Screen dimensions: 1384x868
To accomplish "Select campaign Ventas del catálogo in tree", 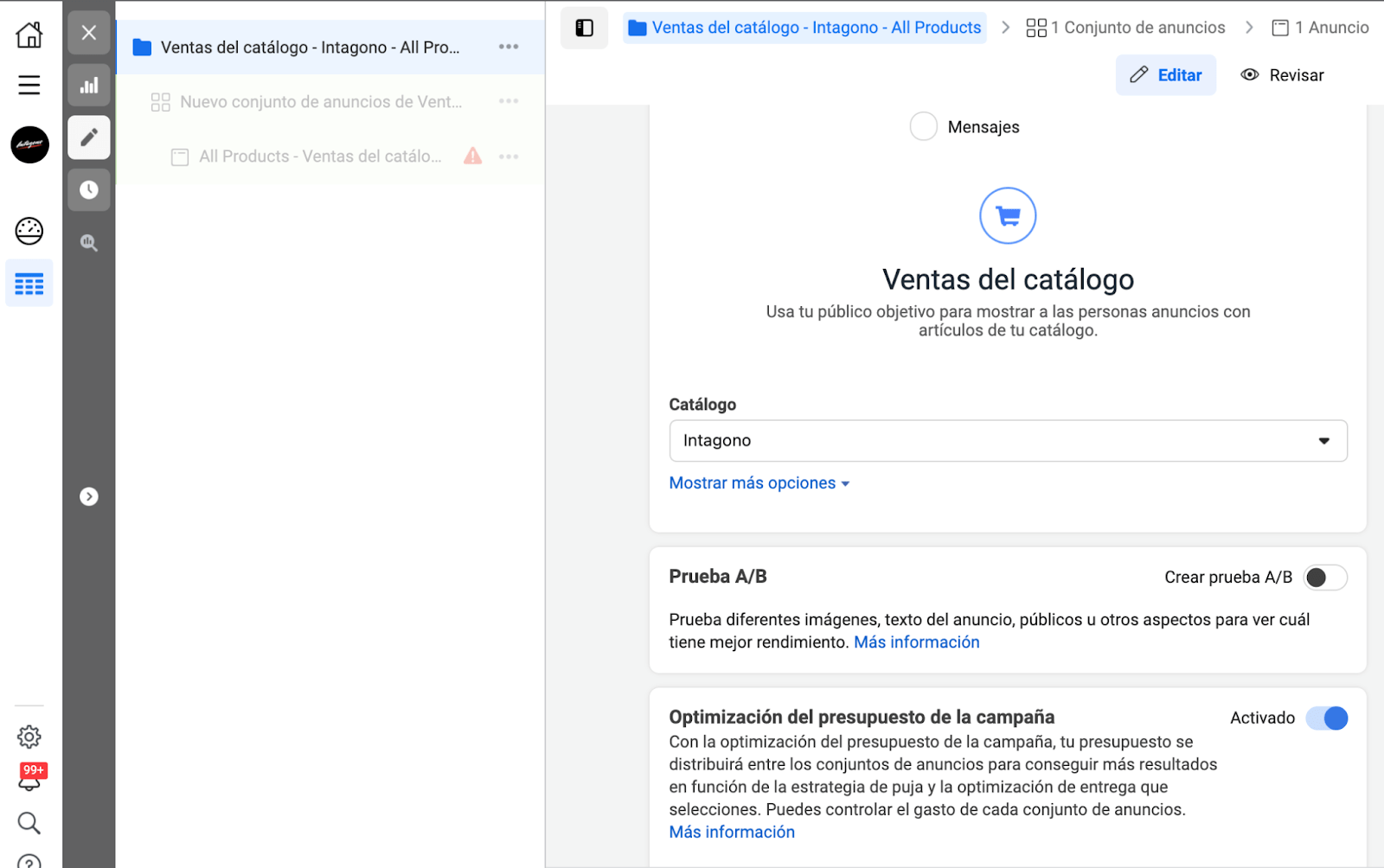I will [330, 47].
